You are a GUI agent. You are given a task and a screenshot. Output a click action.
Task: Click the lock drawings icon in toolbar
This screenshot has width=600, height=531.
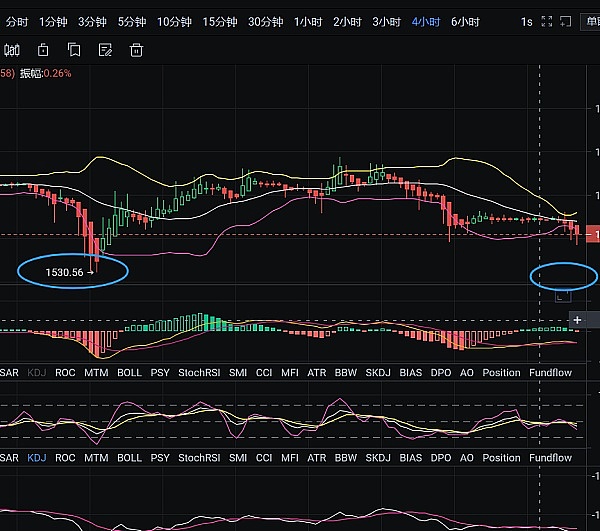43,50
